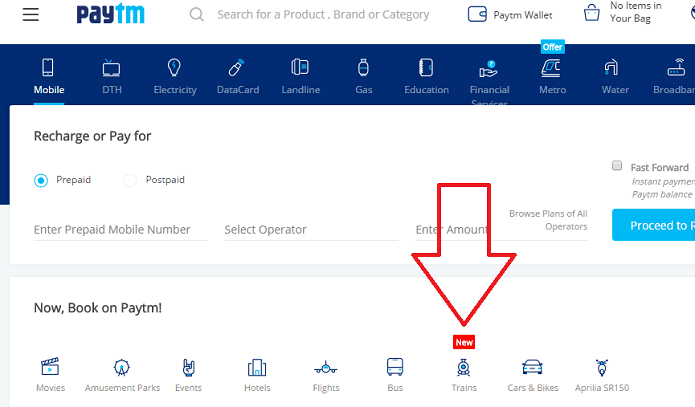Open the hamburger menu
695x407 pixels.
31,15
